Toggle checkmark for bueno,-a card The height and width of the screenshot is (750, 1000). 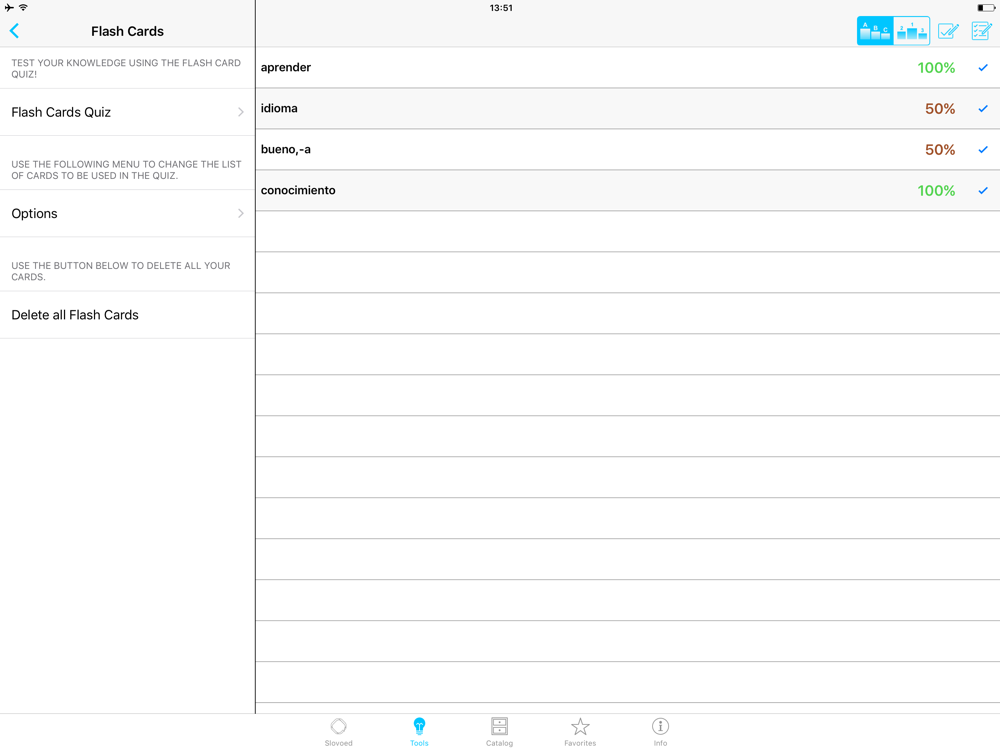click(983, 149)
